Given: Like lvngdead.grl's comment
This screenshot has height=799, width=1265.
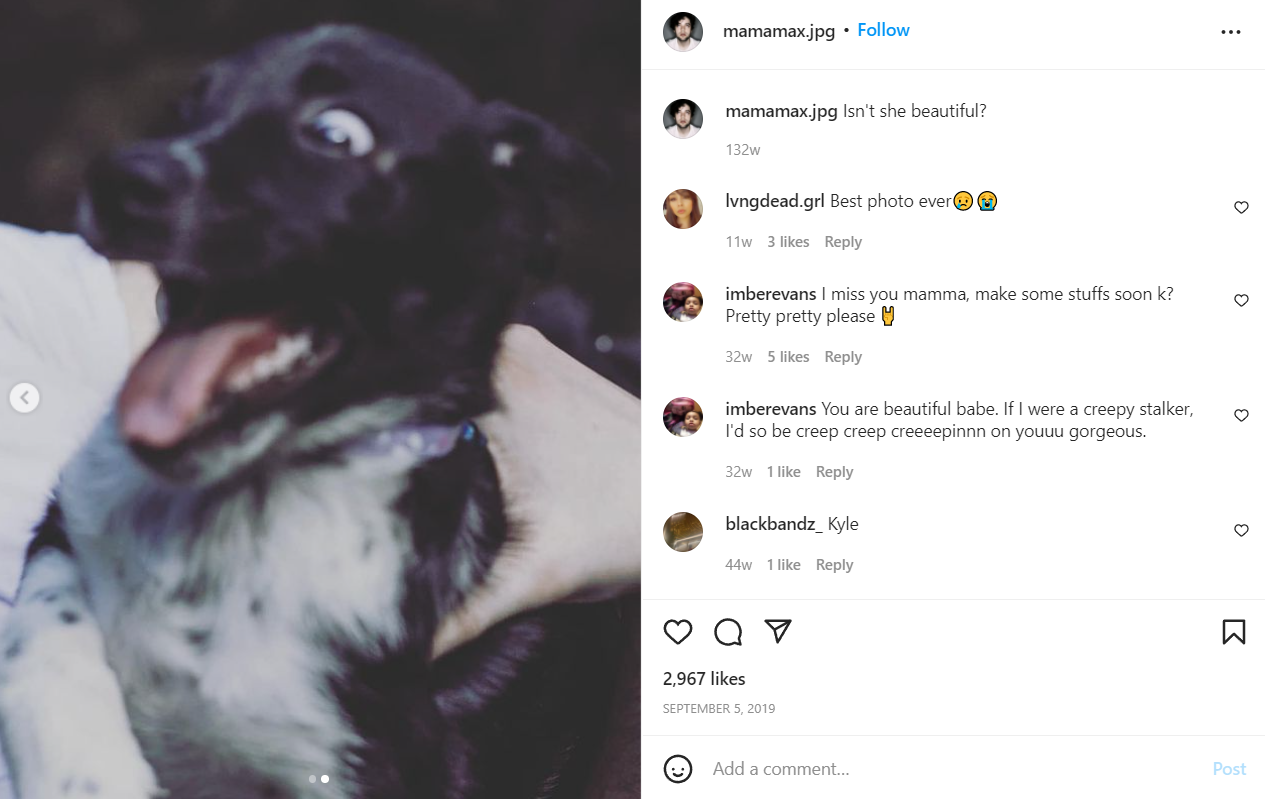Looking at the screenshot, I should point(1241,208).
